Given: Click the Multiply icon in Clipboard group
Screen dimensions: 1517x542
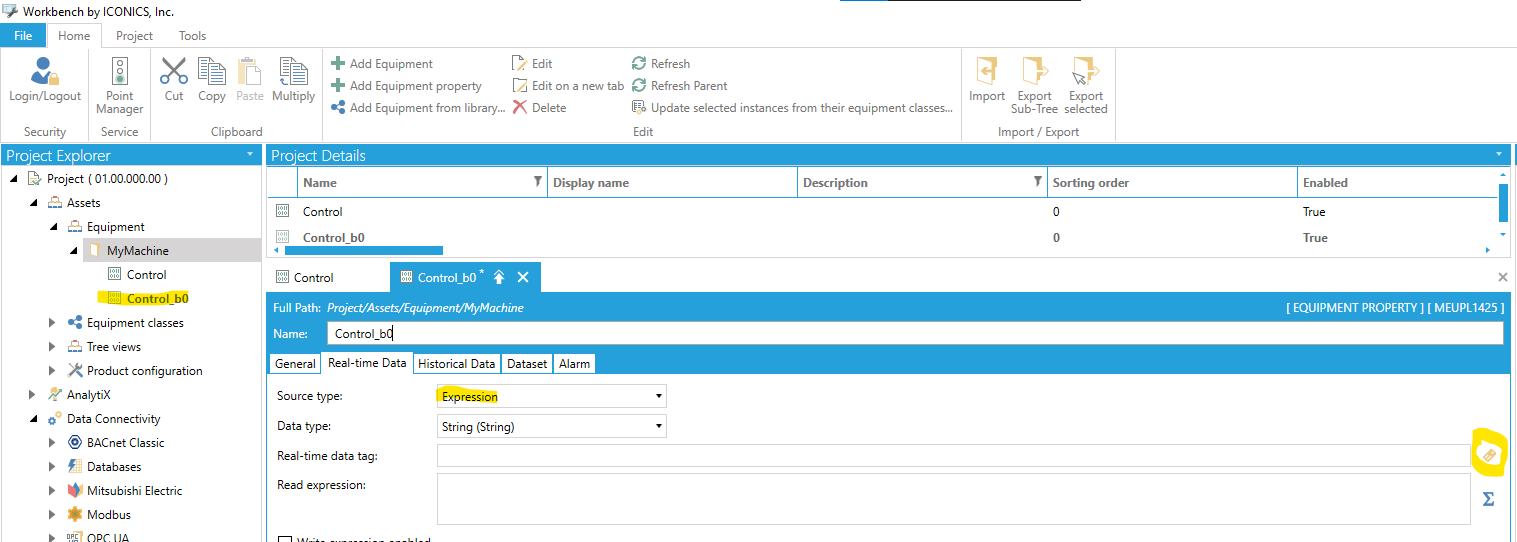Looking at the screenshot, I should [x=293, y=80].
